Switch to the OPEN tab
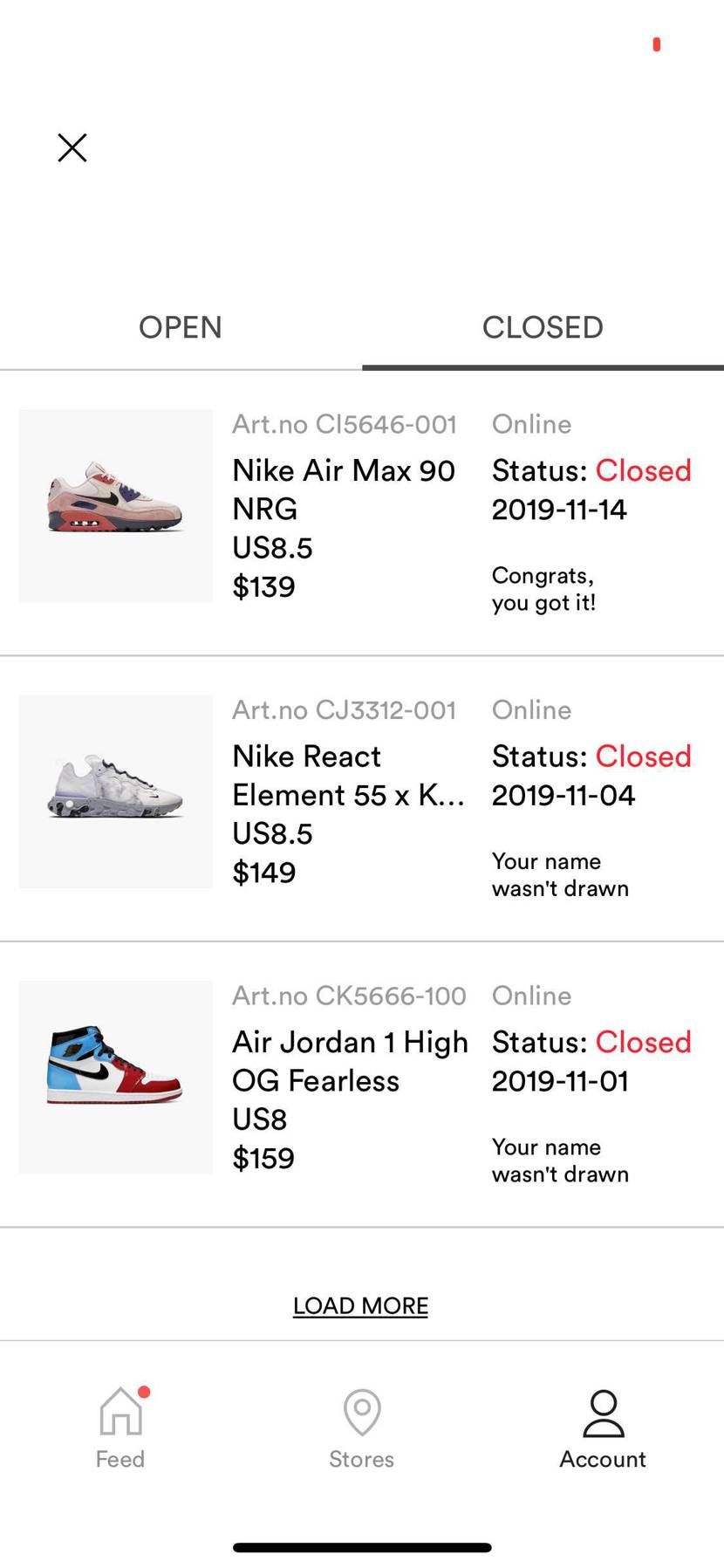The image size is (724, 1568). (181, 327)
